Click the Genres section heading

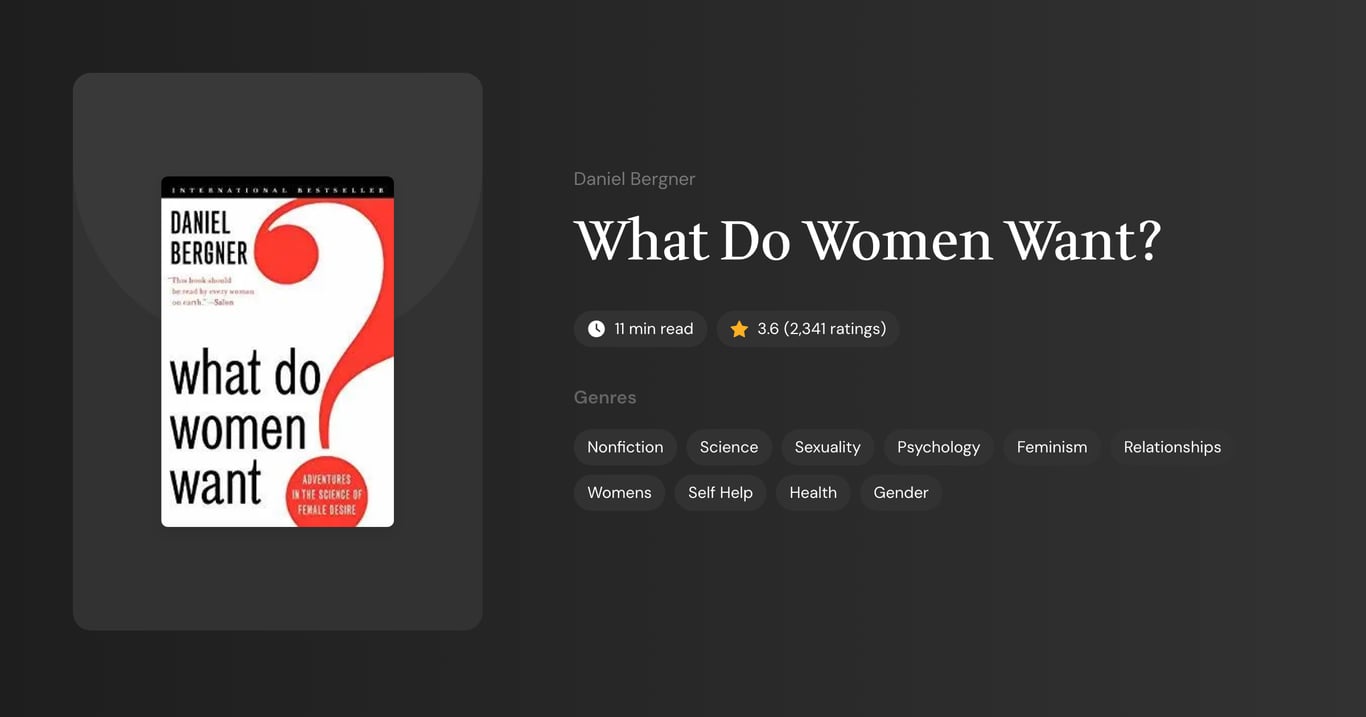click(x=605, y=397)
